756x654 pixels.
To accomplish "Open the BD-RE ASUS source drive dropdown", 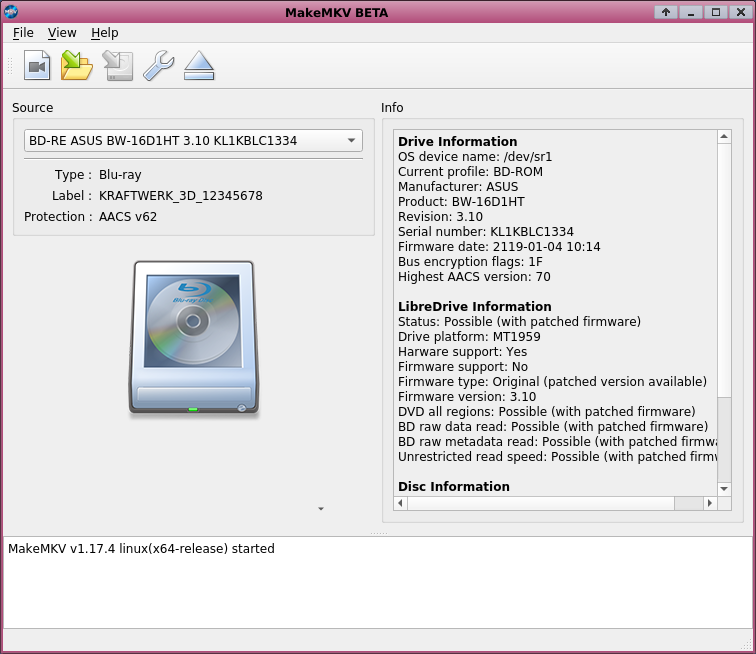I will pyautogui.click(x=193, y=141).
